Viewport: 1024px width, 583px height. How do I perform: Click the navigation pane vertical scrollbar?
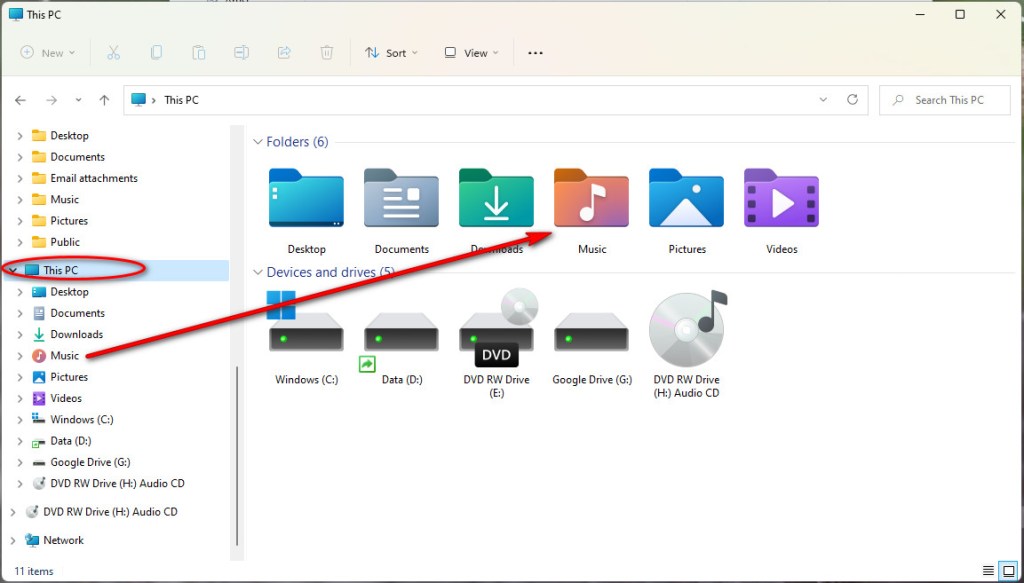tap(237, 450)
